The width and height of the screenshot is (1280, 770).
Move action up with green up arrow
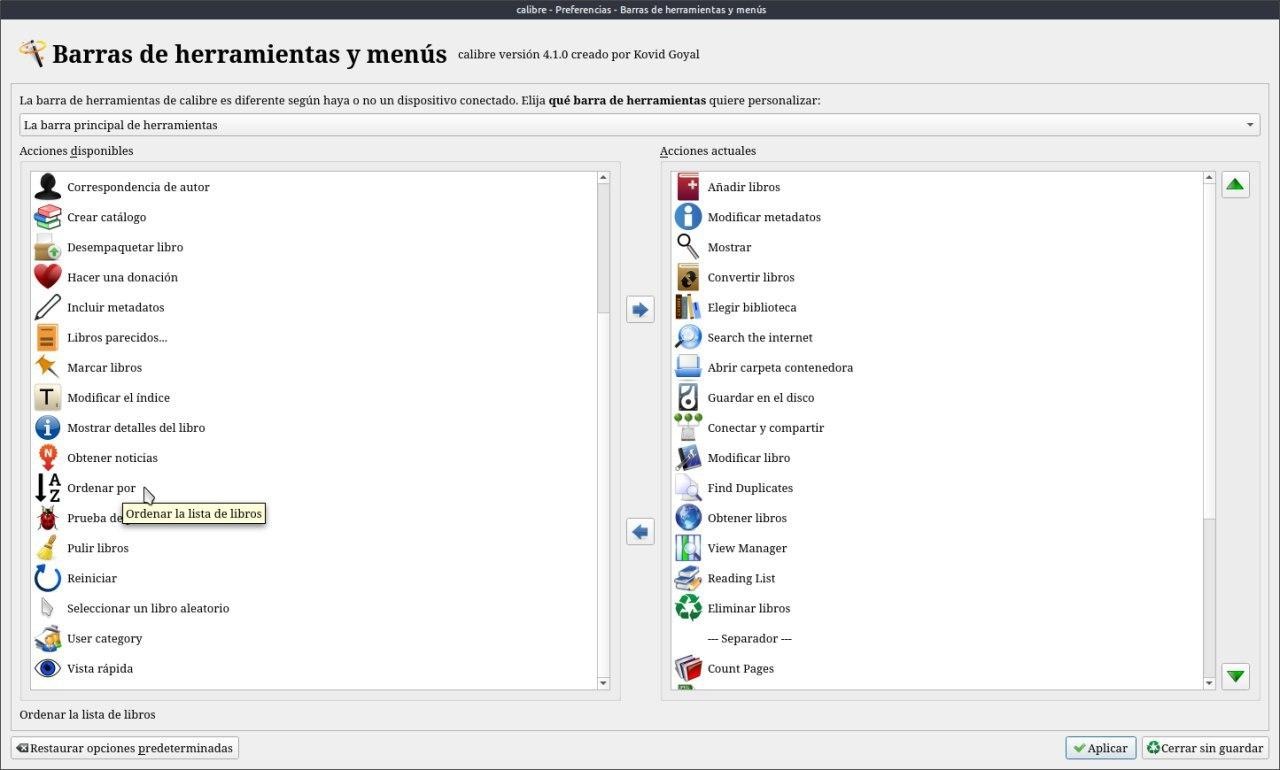tap(1236, 185)
